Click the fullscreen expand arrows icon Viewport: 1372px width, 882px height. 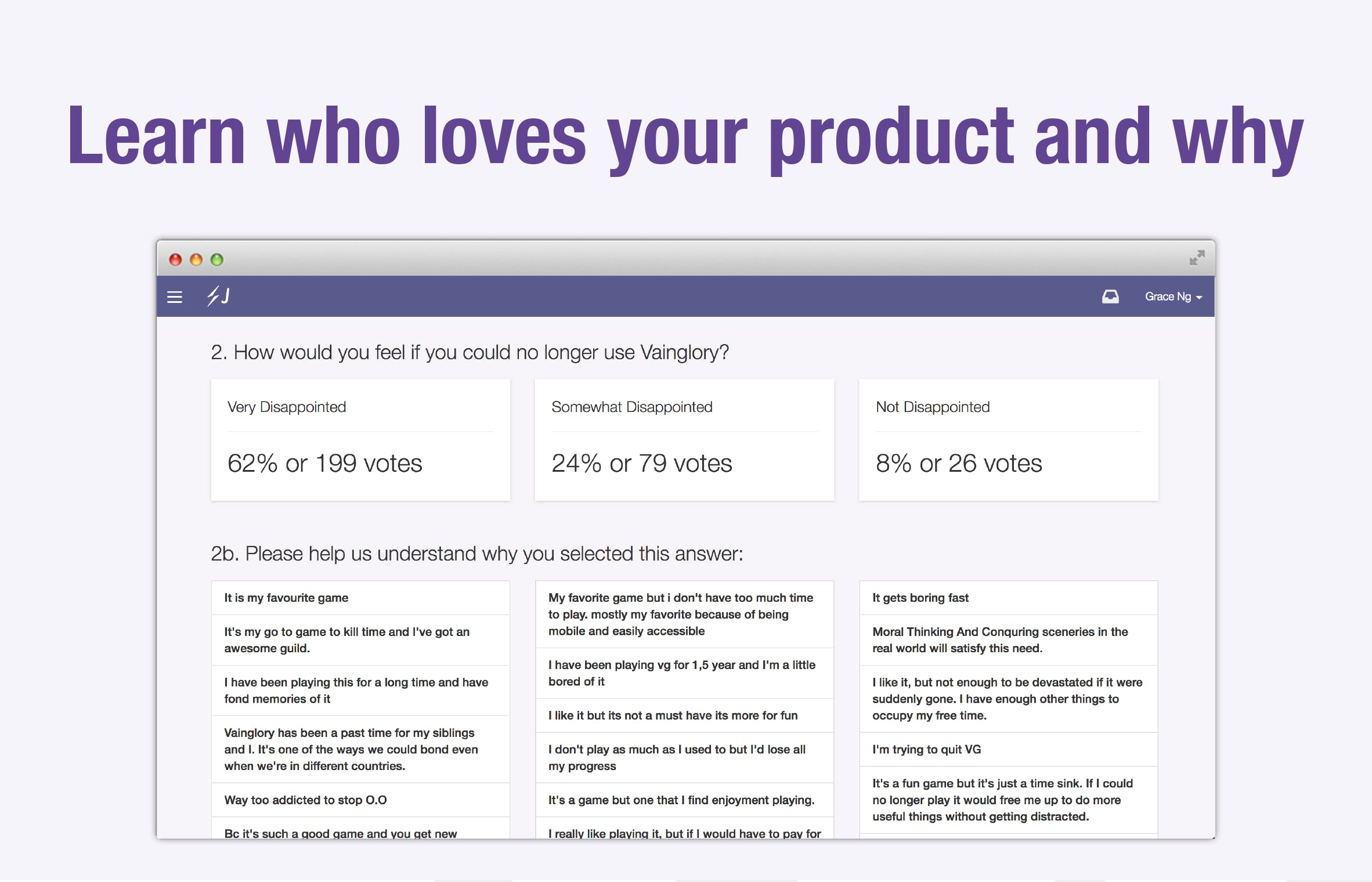[1197, 258]
